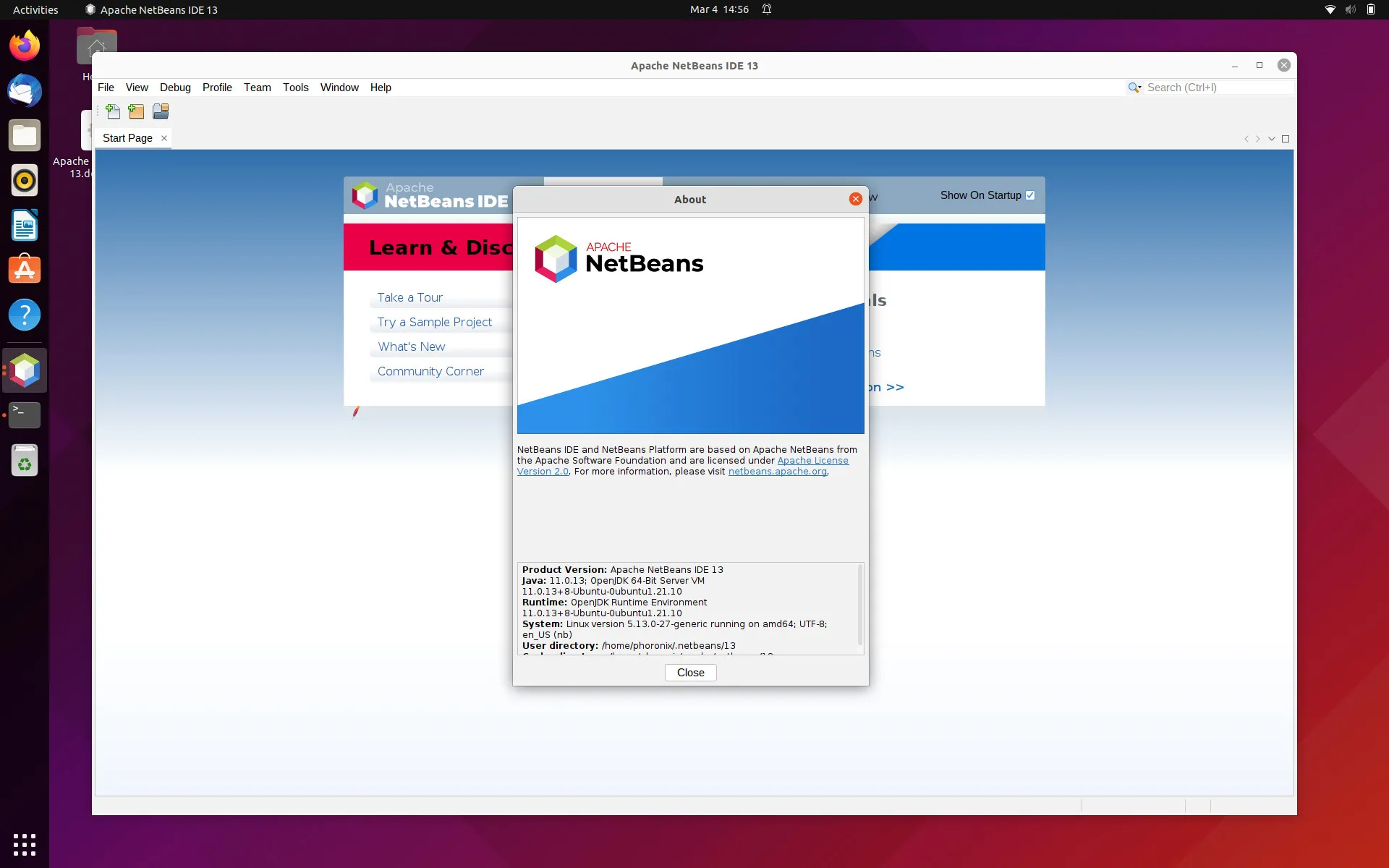Screen dimensions: 1389x868
Task: Click the search magnifier icon dropdown
Action: point(1134,88)
